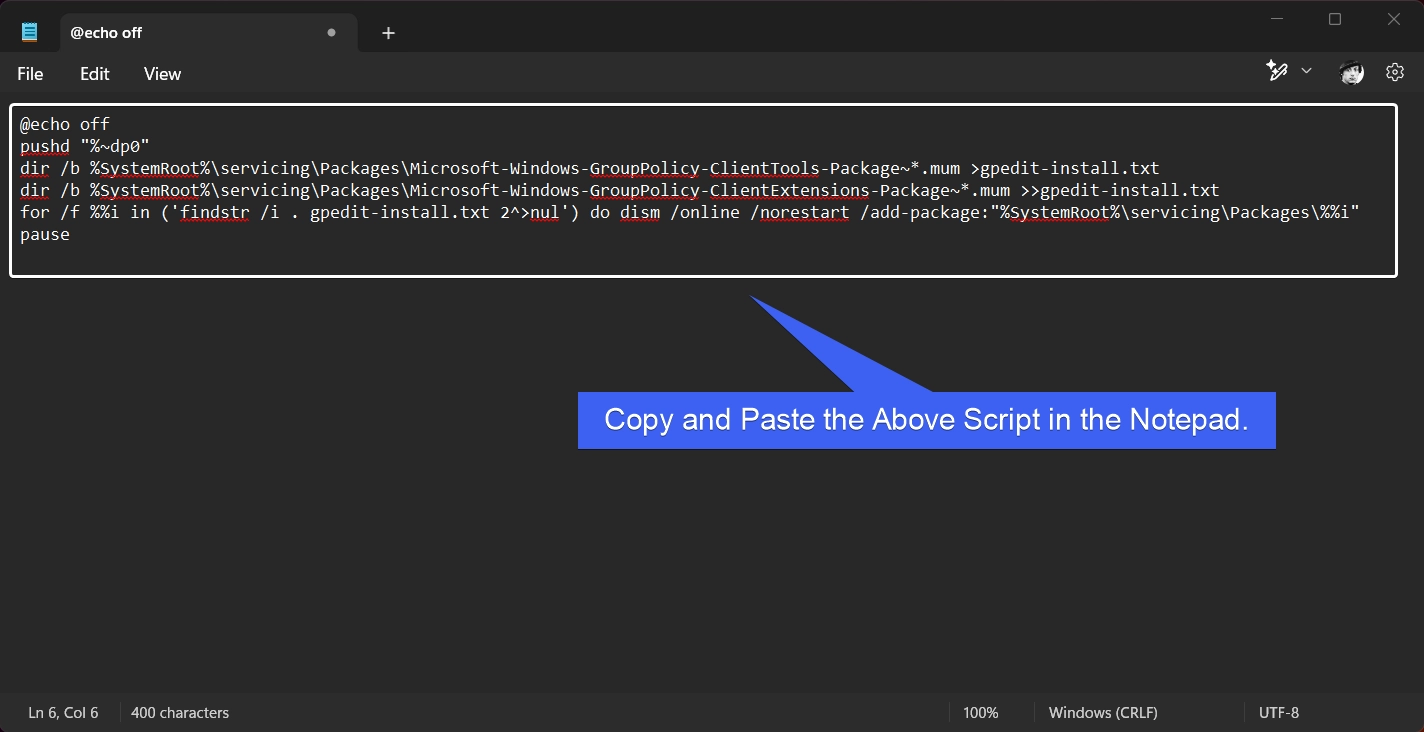This screenshot has width=1424, height=732.
Task: Open Notepad settings gear
Action: (x=1395, y=72)
